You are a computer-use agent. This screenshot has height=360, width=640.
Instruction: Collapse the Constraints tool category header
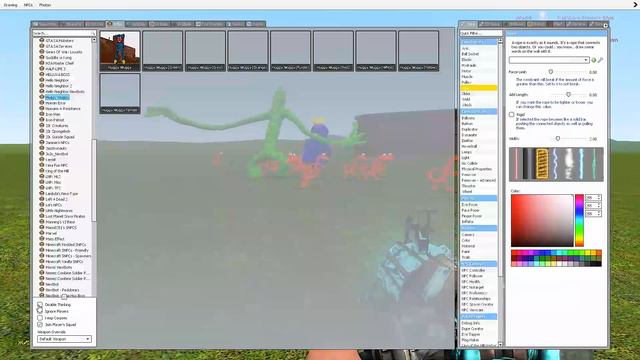(x=478, y=42)
